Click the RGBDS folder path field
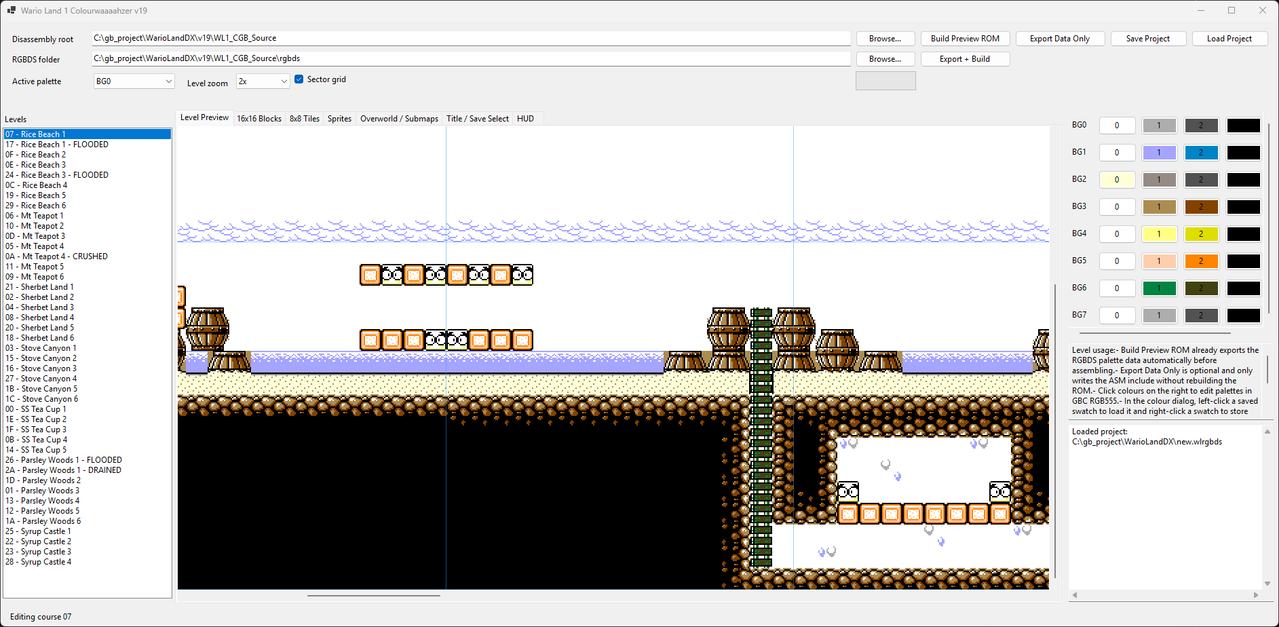 pos(470,59)
